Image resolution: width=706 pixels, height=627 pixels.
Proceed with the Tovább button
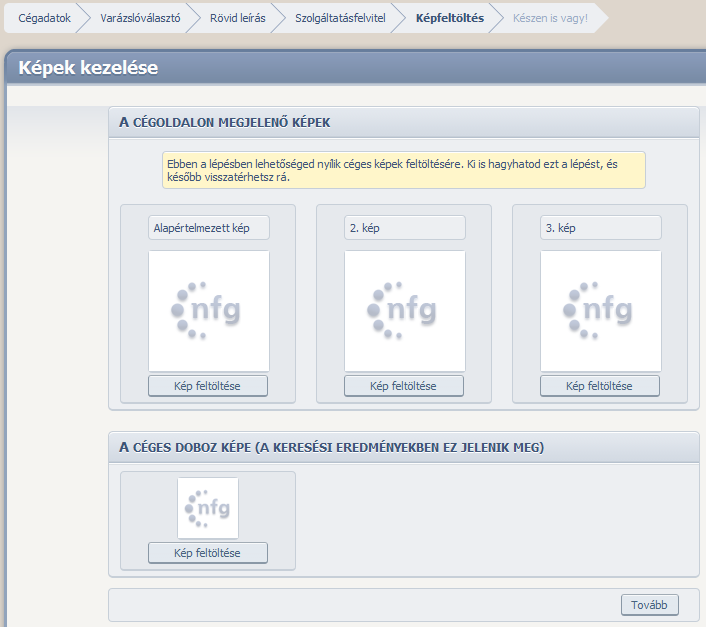pyautogui.click(x=649, y=604)
